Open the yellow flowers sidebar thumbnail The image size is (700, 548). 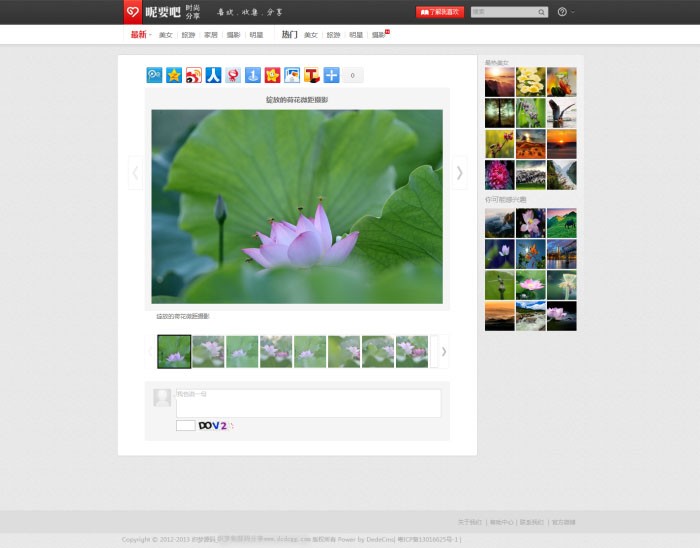531,82
